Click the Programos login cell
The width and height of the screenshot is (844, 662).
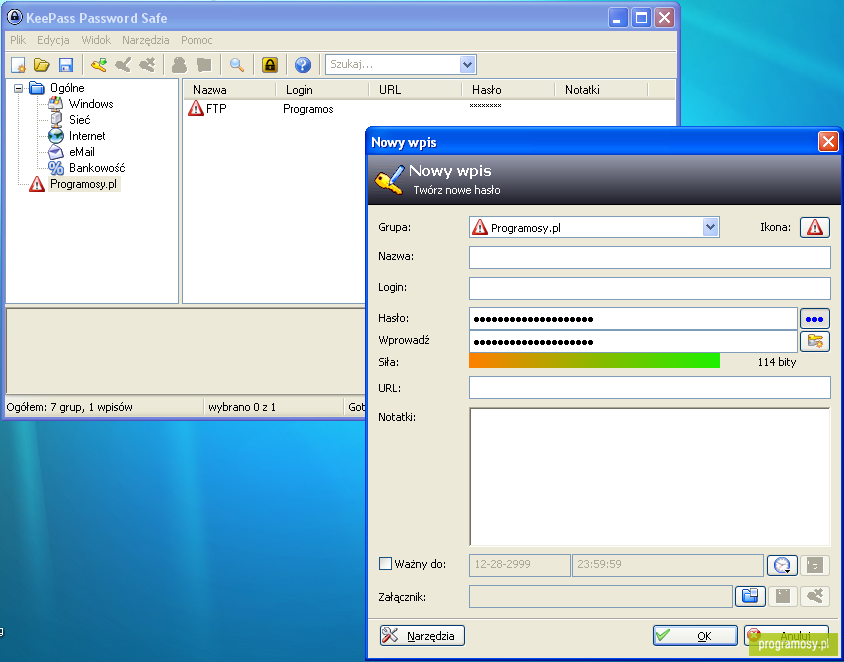pos(308,109)
